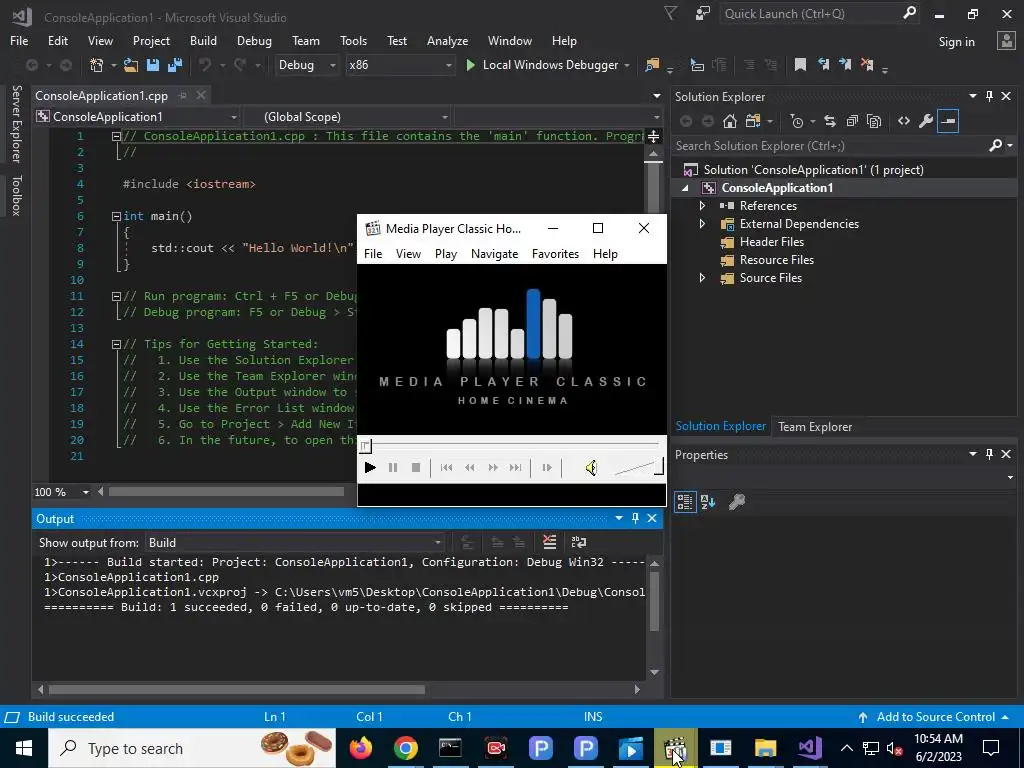1024x768 pixels.
Task: Click Collapse All in Solution Explorer
Action: tap(852, 121)
